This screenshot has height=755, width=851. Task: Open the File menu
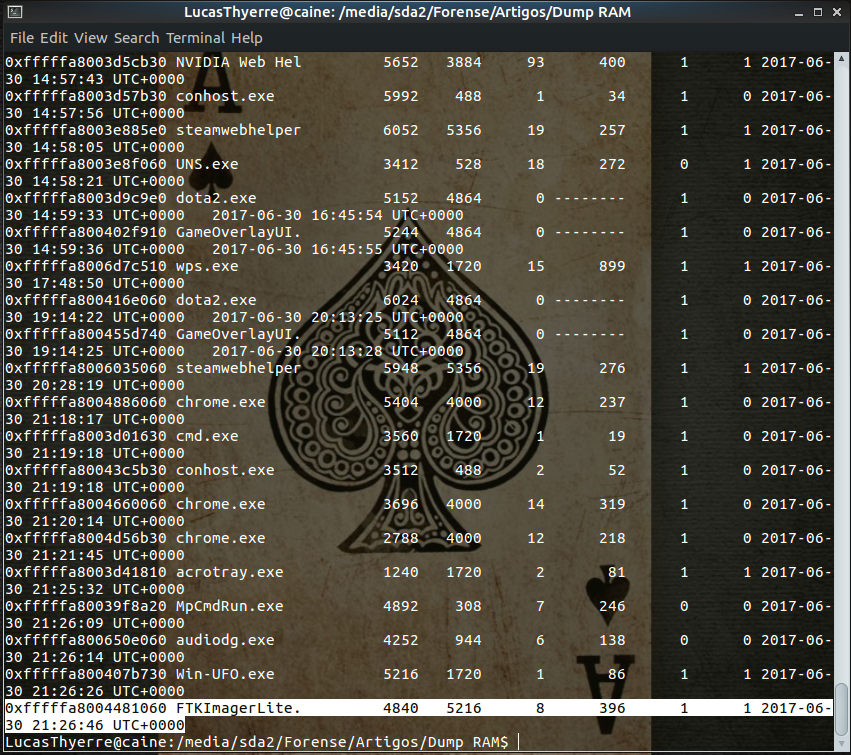tap(22, 38)
